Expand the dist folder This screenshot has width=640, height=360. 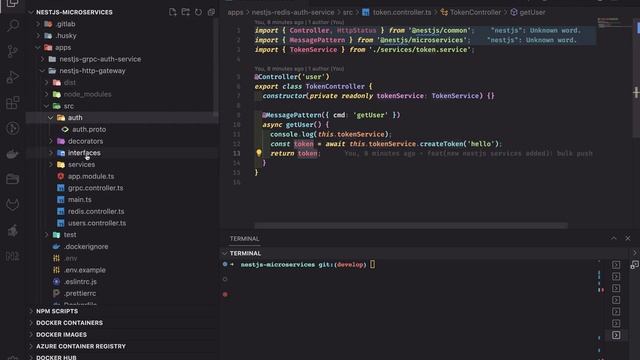click(x=47, y=82)
